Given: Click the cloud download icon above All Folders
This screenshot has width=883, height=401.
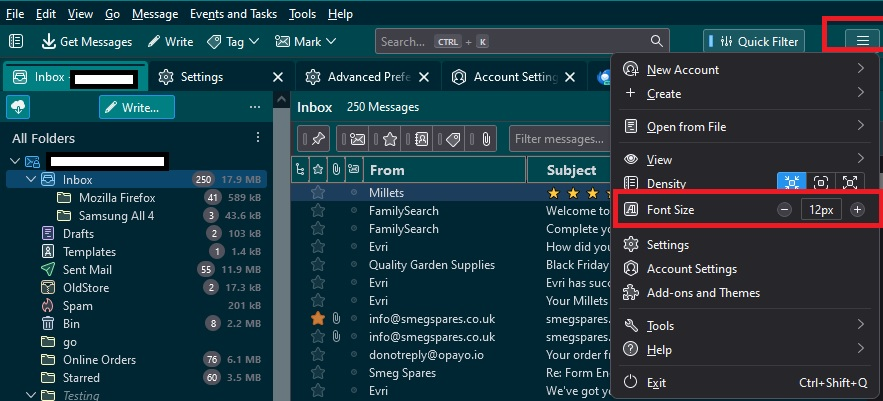Looking at the screenshot, I should tap(18, 107).
